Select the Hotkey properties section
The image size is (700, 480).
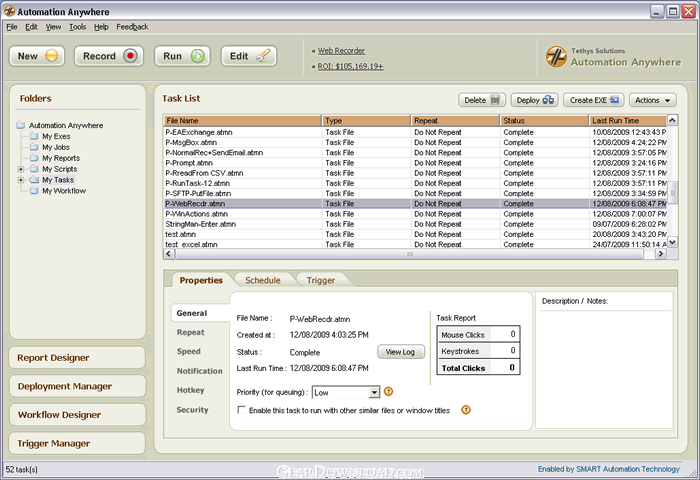tap(191, 390)
